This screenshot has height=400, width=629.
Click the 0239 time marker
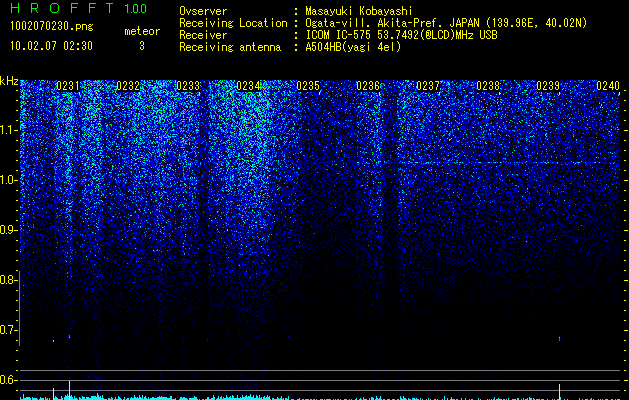548,86
